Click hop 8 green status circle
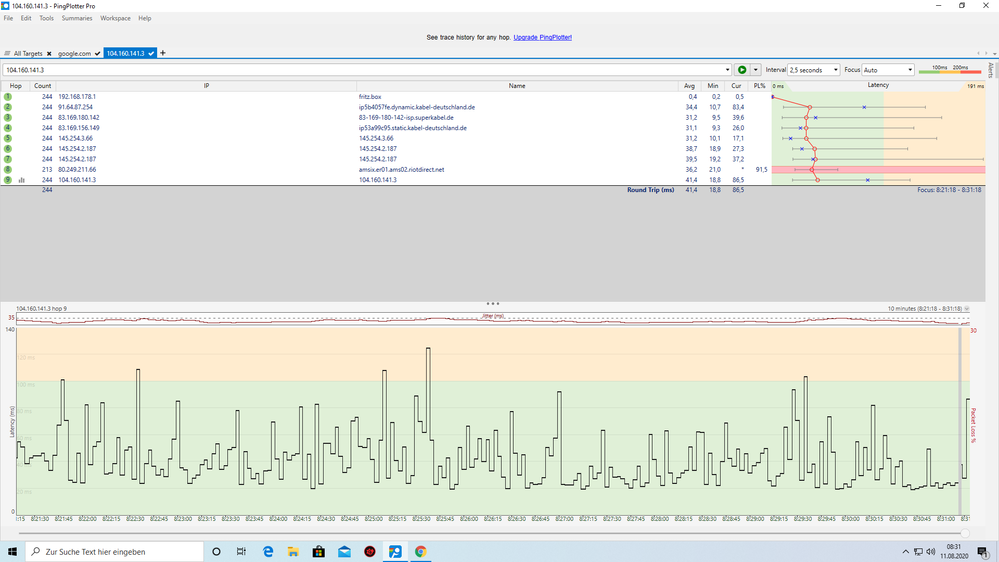This screenshot has width=999, height=562. pyautogui.click(x=8, y=169)
